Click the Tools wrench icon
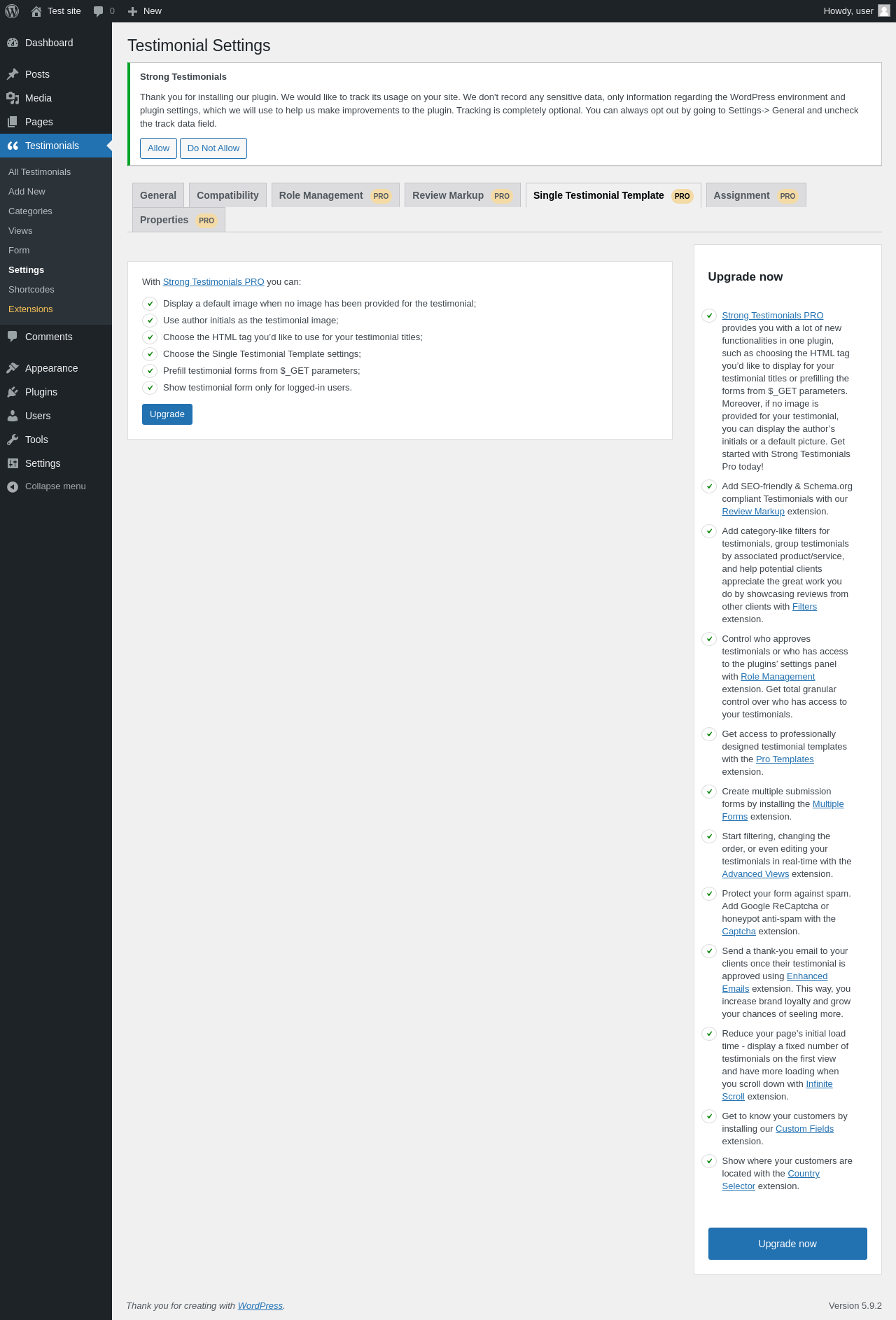896x1320 pixels. (13, 440)
